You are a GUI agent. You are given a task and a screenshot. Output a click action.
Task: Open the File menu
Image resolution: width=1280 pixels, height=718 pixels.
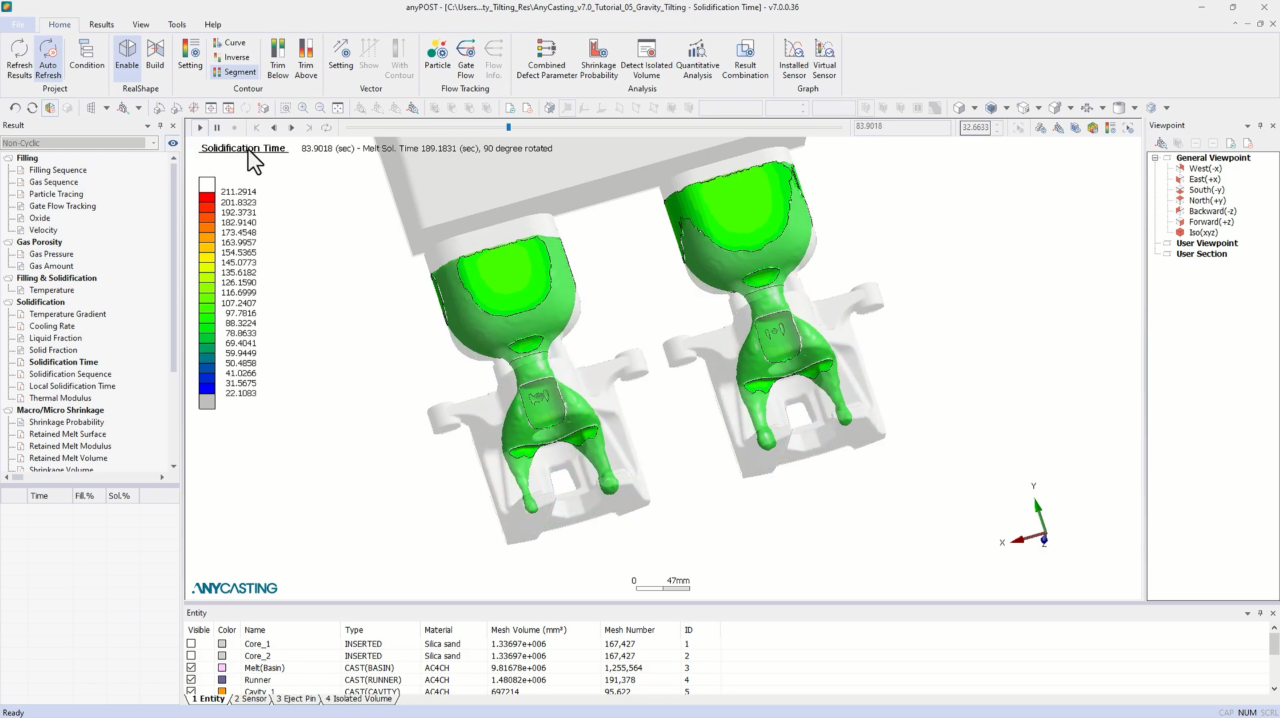pos(17,24)
